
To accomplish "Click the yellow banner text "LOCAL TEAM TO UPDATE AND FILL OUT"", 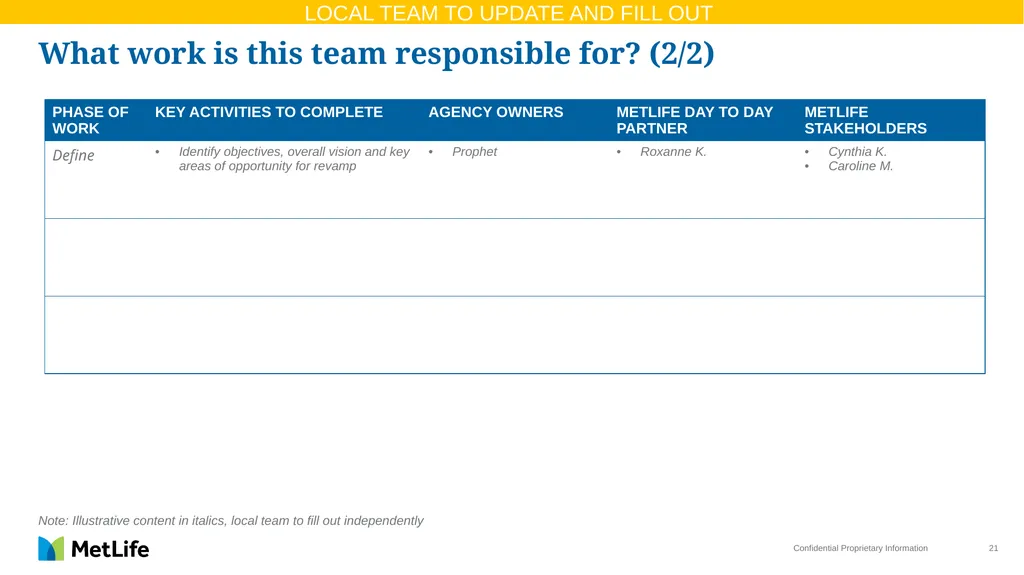I will click(x=508, y=13).
